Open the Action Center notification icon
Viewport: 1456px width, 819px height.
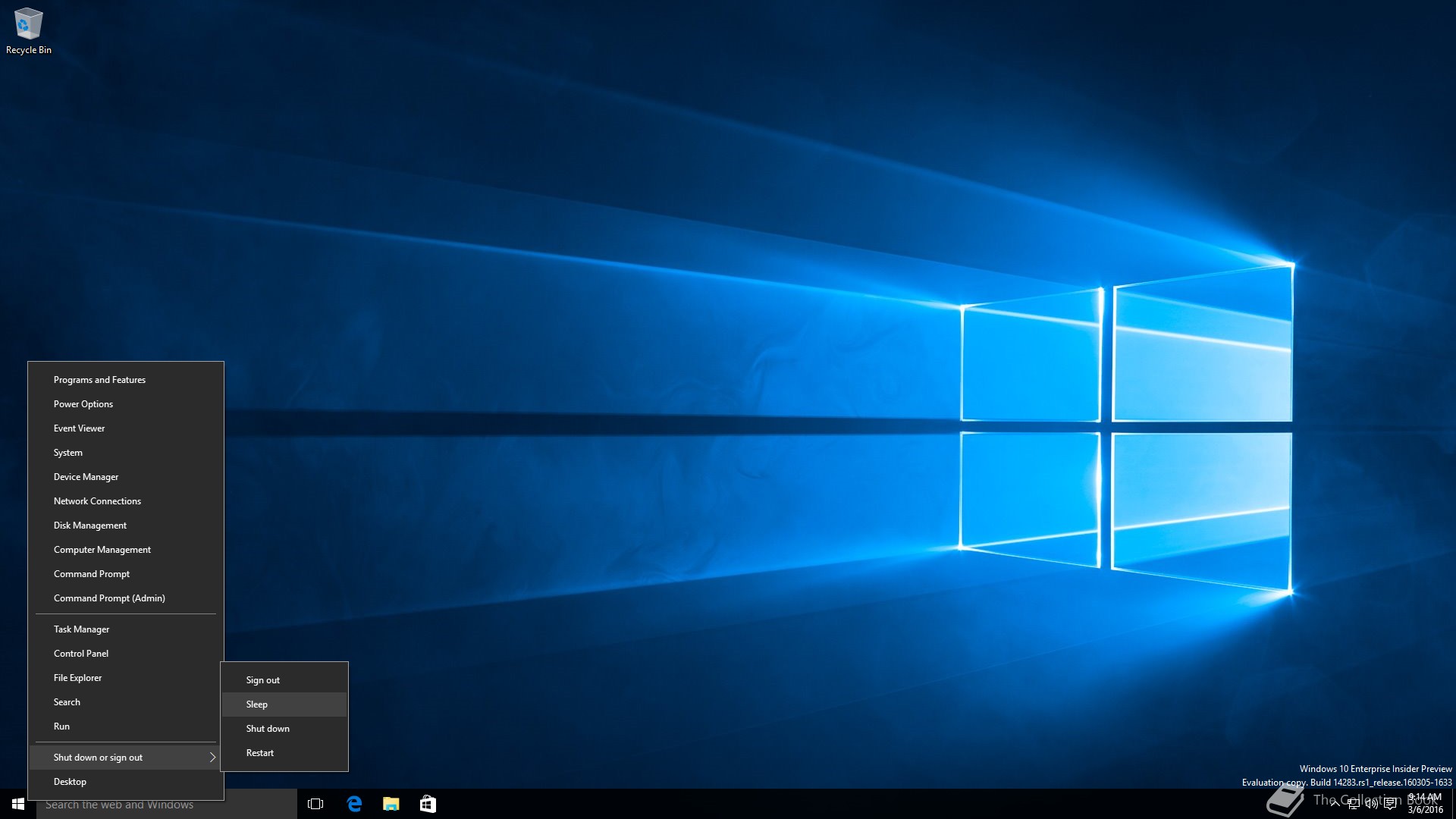tap(1390, 804)
